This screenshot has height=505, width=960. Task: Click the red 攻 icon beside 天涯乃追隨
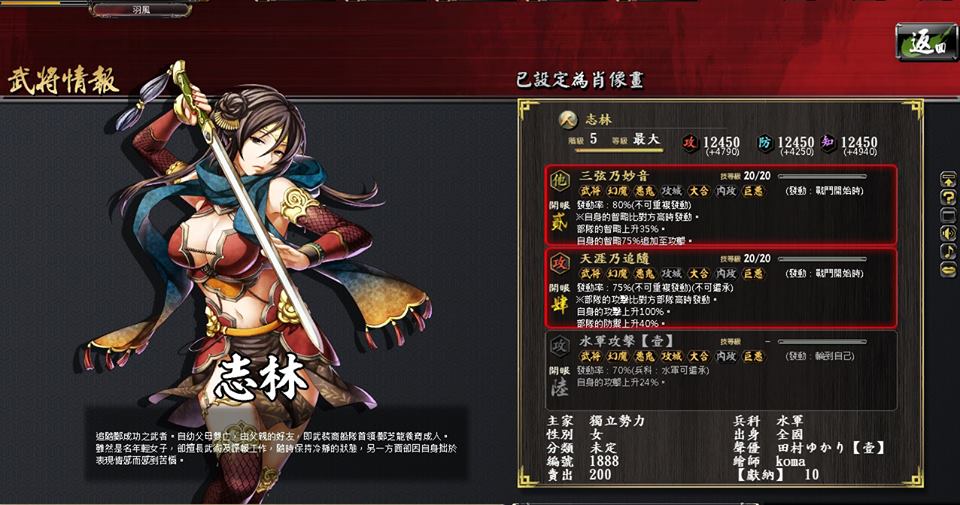point(559,263)
